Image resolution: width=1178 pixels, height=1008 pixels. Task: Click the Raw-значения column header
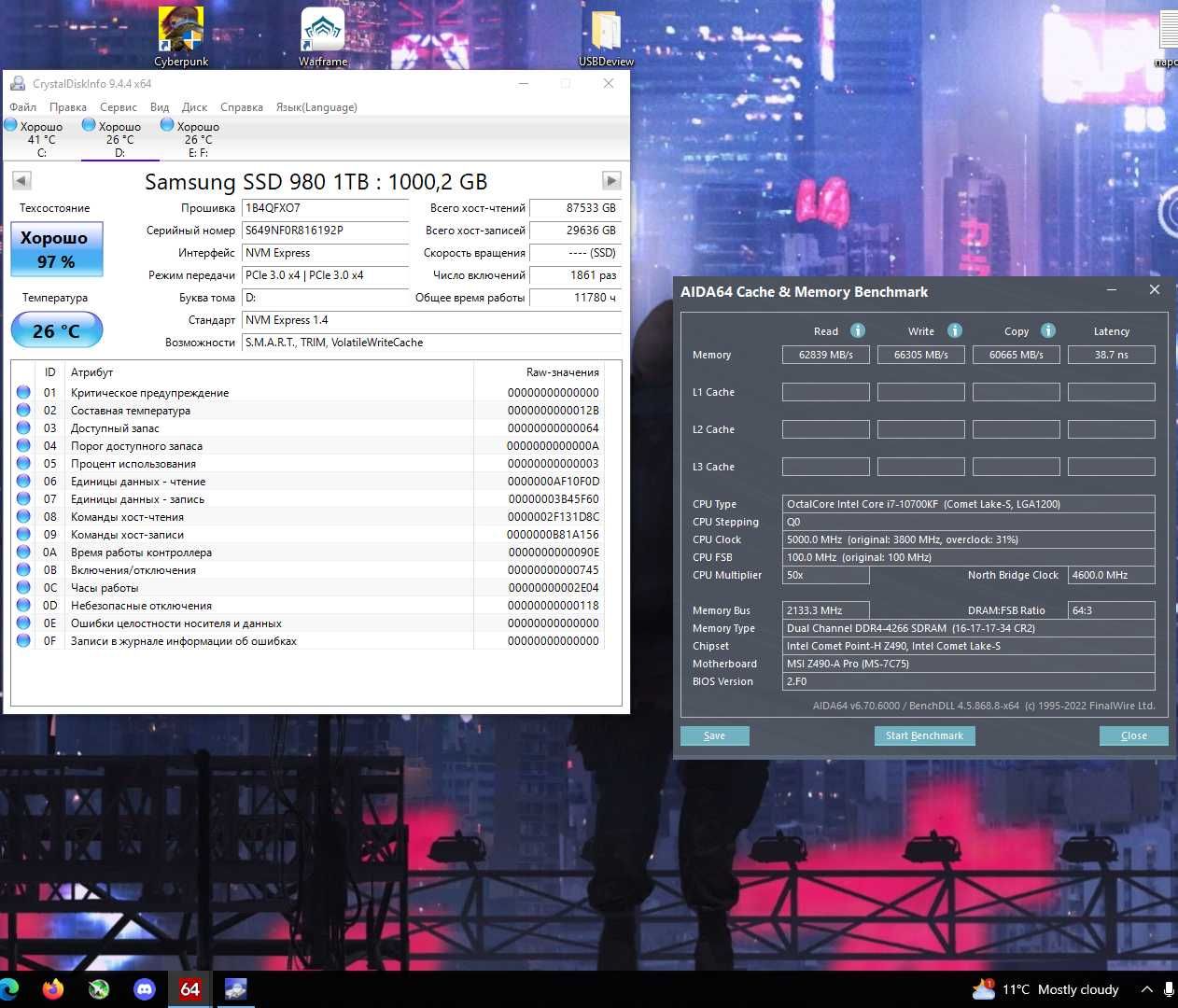[539, 371]
